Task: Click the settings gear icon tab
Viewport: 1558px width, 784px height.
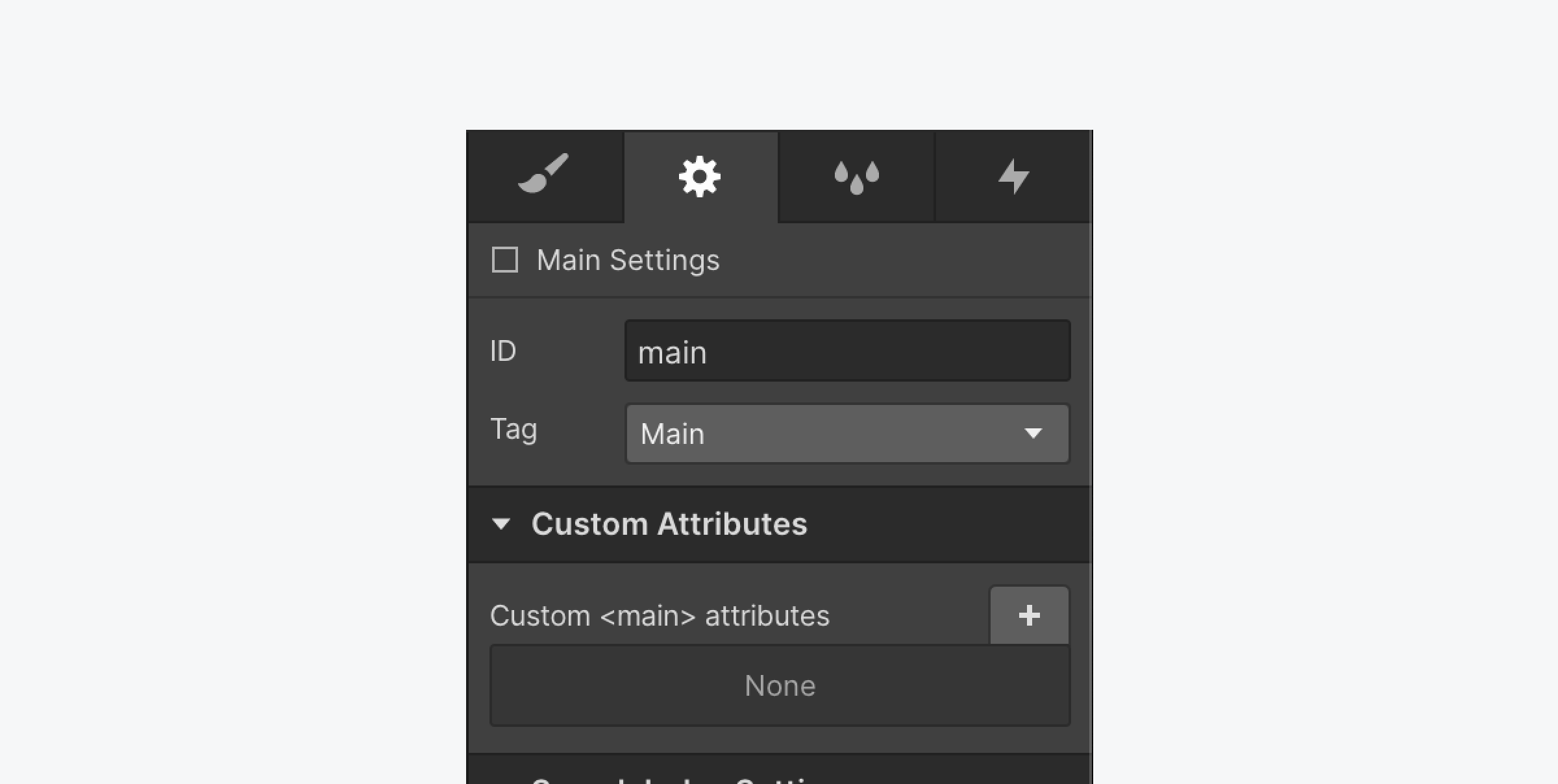Action: (x=699, y=176)
